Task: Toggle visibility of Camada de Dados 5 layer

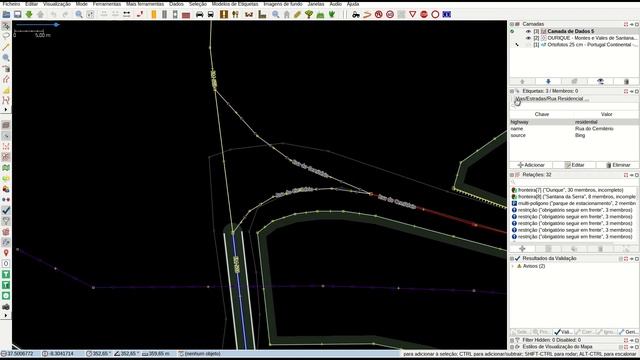Action: pyautogui.click(x=528, y=31)
